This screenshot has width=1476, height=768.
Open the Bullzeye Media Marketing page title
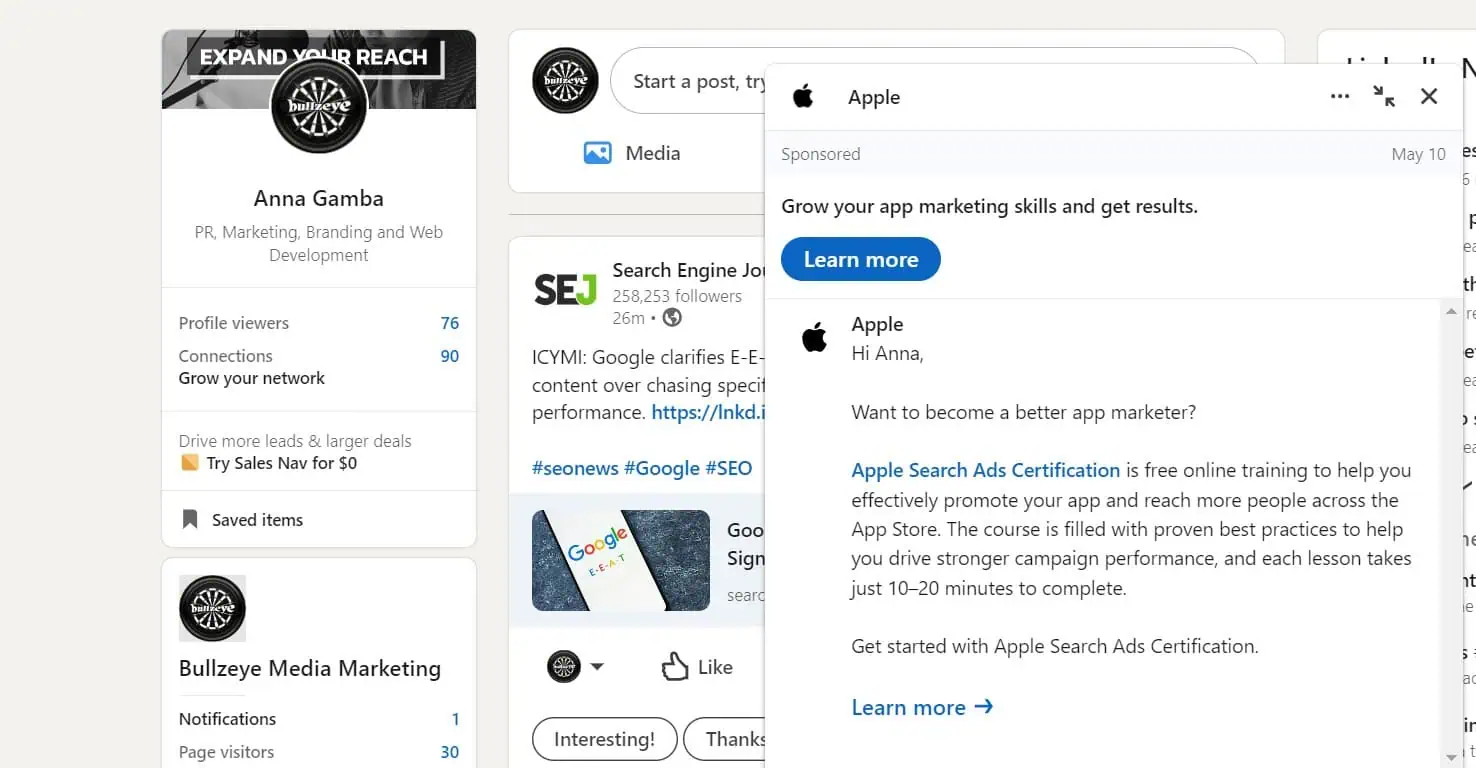[x=310, y=668]
